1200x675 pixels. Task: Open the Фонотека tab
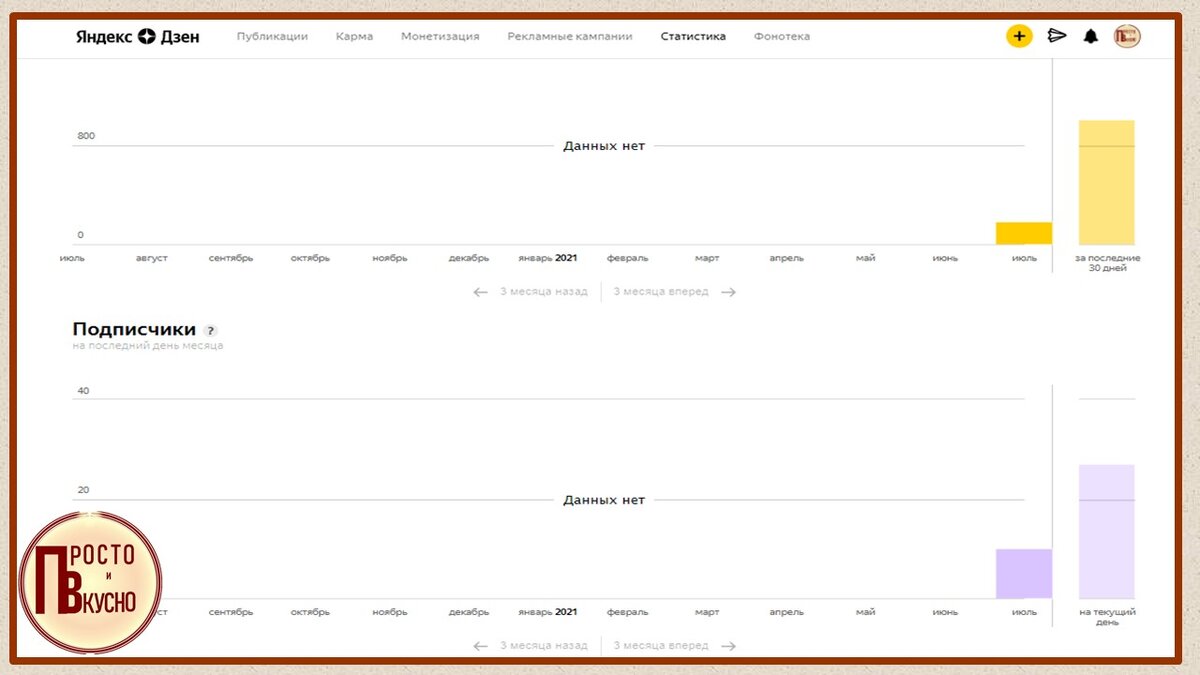(x=782, y=36)
